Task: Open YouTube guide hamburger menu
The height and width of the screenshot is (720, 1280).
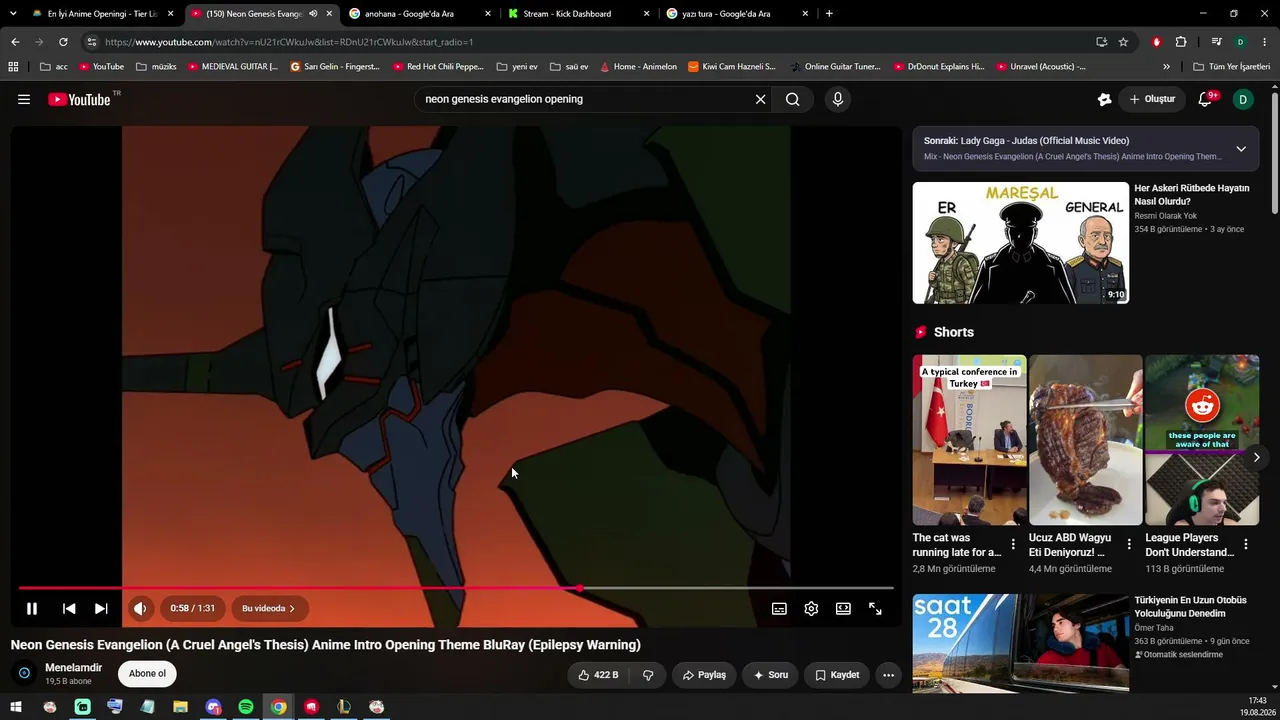Action: coord(24,99)
